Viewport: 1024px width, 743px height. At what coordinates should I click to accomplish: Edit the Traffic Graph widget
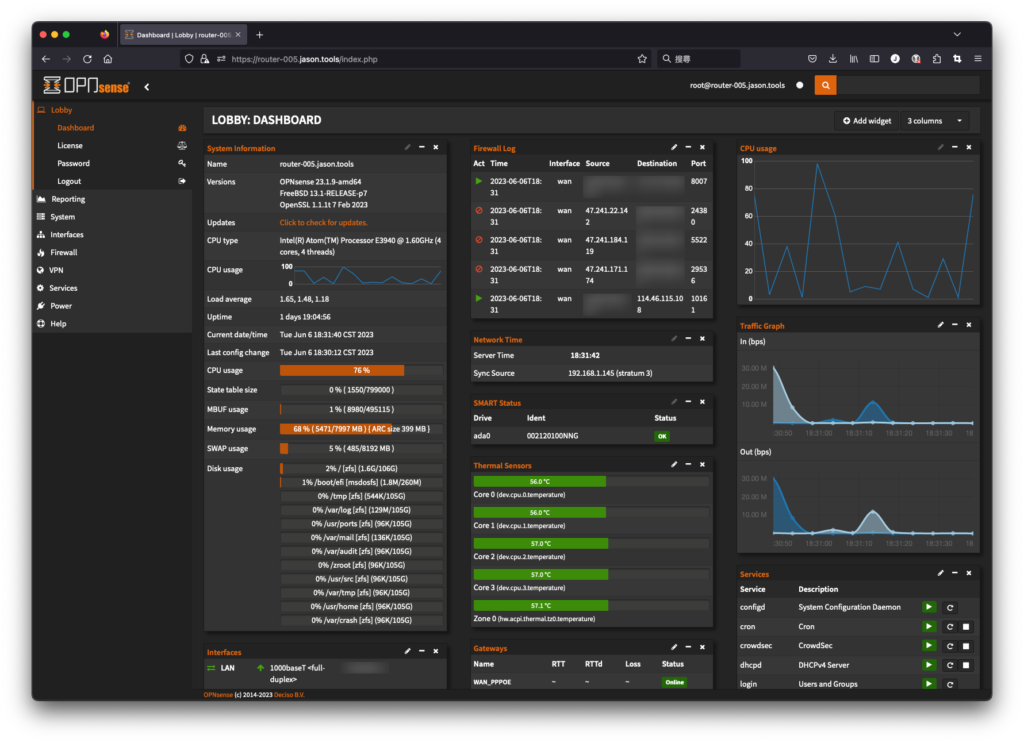(940, 324)
